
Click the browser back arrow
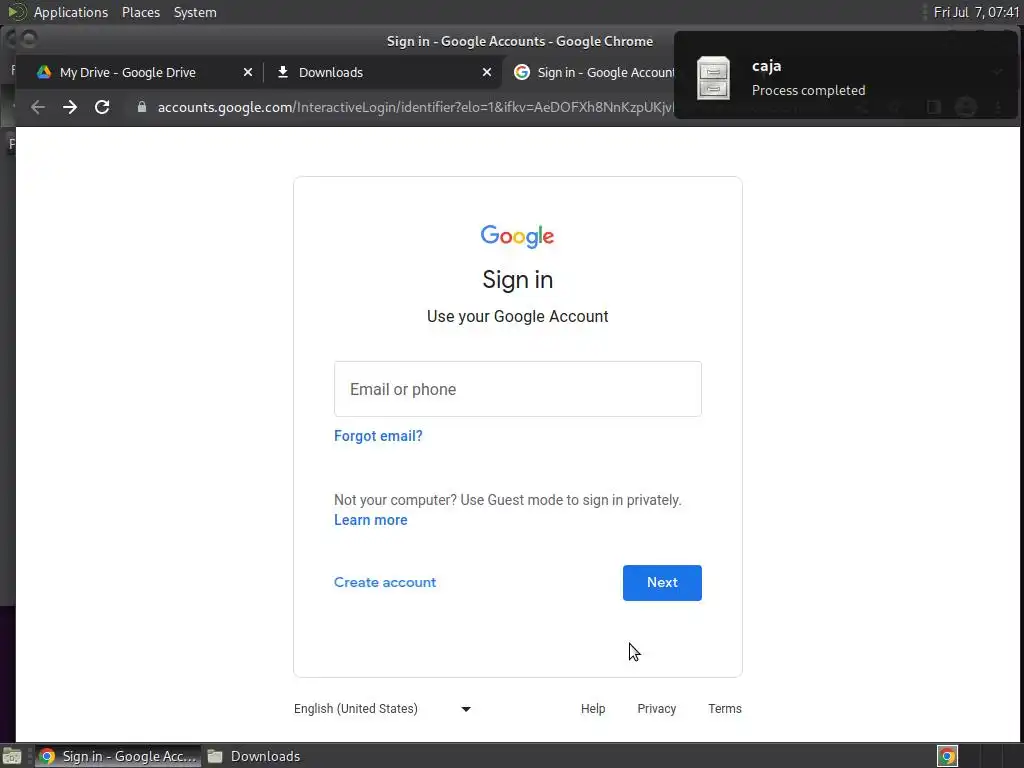coord(38,107)
